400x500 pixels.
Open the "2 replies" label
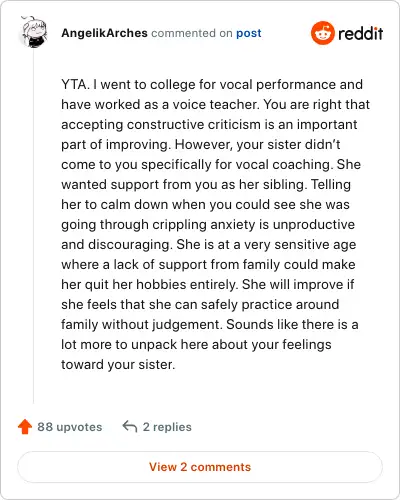click(167, 427)
